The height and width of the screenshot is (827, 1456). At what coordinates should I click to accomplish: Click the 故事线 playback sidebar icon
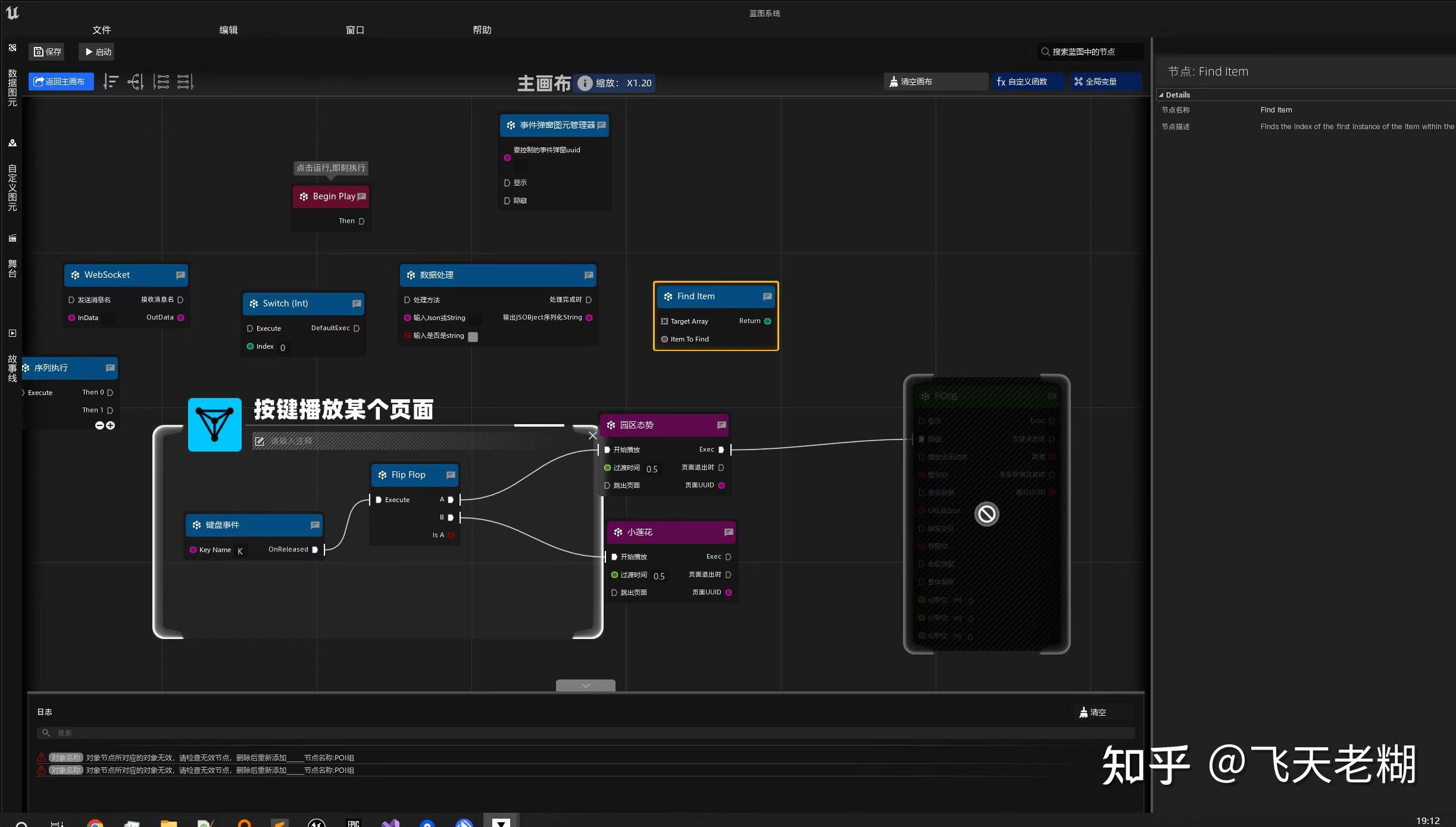tap(13, 333)
